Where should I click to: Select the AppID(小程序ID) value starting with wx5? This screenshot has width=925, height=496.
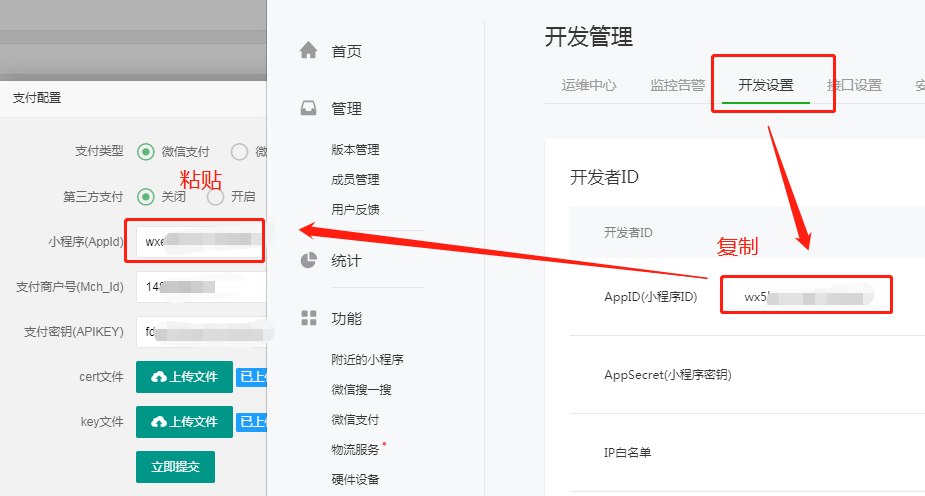point(808,297)
